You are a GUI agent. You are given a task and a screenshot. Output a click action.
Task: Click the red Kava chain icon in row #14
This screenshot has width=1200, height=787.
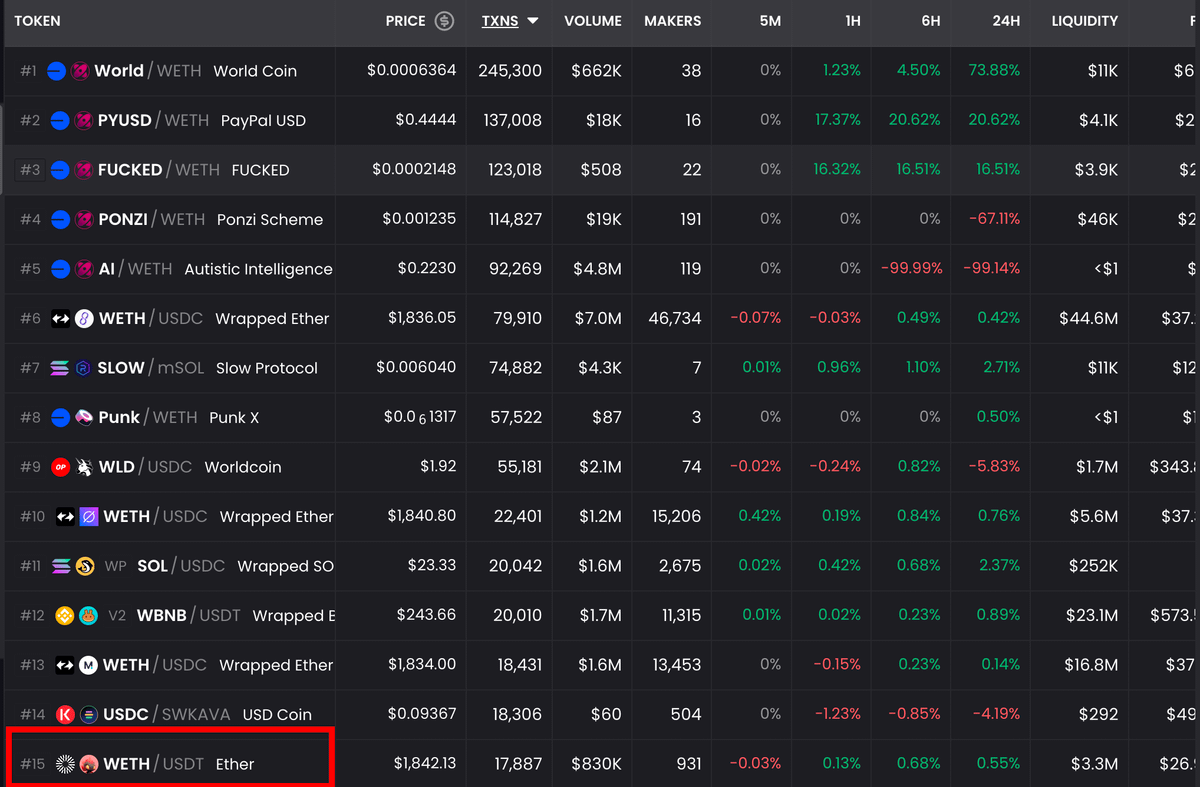point(64,714)
